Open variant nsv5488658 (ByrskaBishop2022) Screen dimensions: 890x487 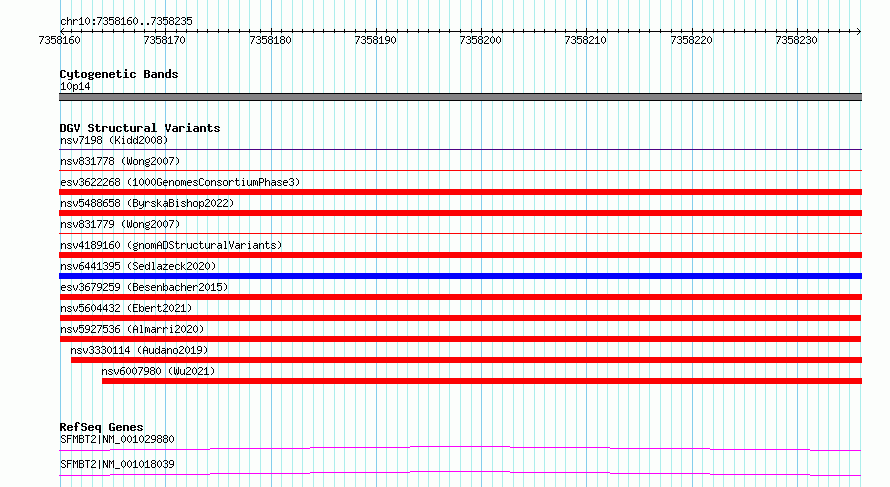[147, 203]
